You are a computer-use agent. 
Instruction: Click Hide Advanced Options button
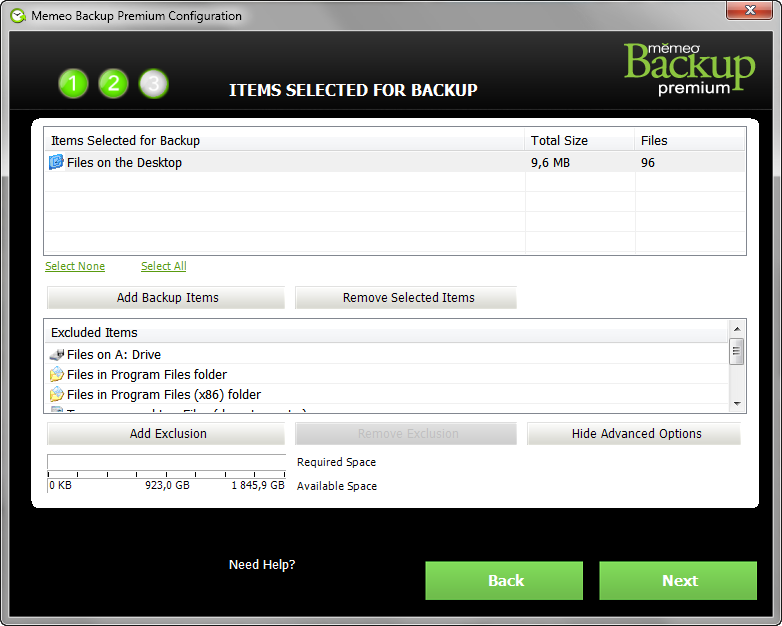pos(634,433)
